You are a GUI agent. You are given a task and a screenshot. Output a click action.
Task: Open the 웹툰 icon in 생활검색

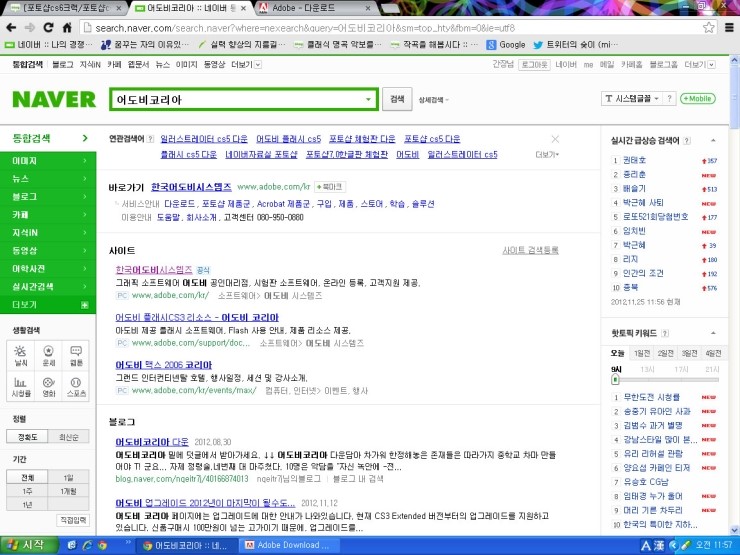(76, 356)
